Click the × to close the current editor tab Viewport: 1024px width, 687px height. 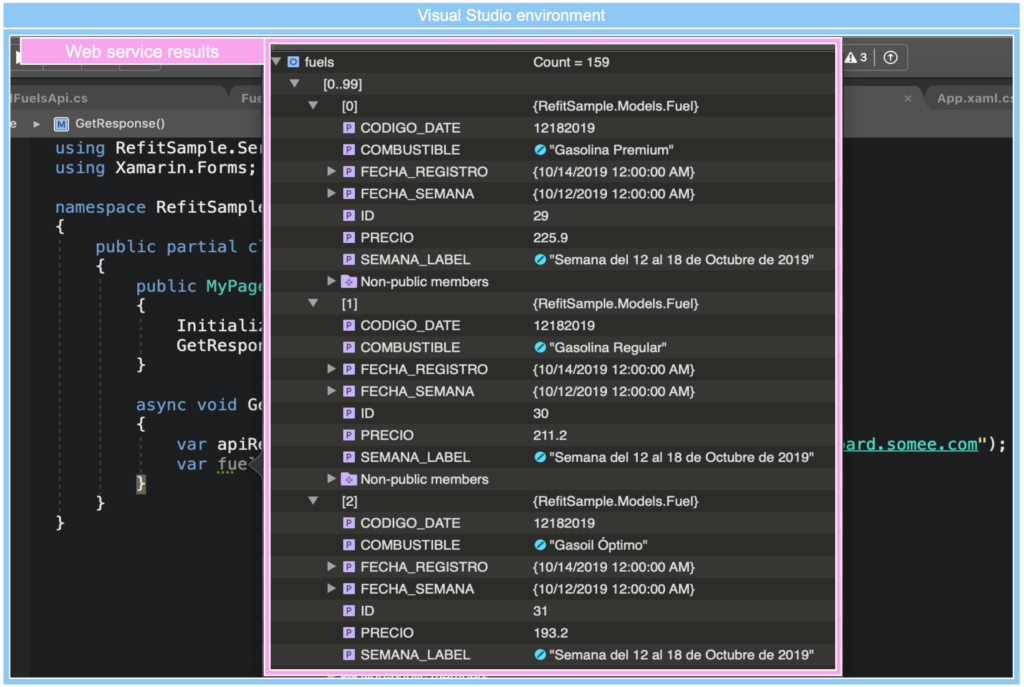(x=908, y=98)
